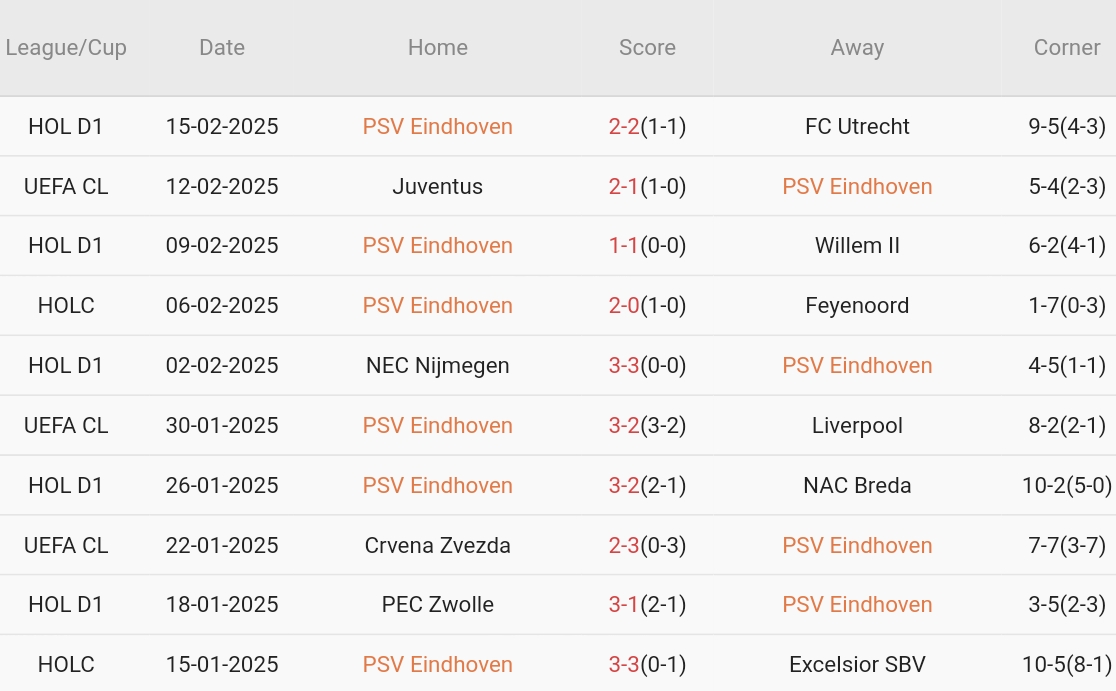Open the PEC Zwolle team link

tap(438, 605)
